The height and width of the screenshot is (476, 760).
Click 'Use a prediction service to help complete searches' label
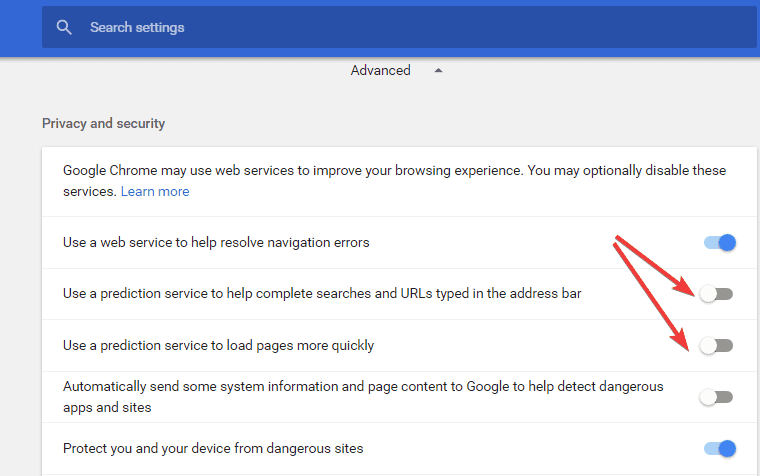coord(322,294)
